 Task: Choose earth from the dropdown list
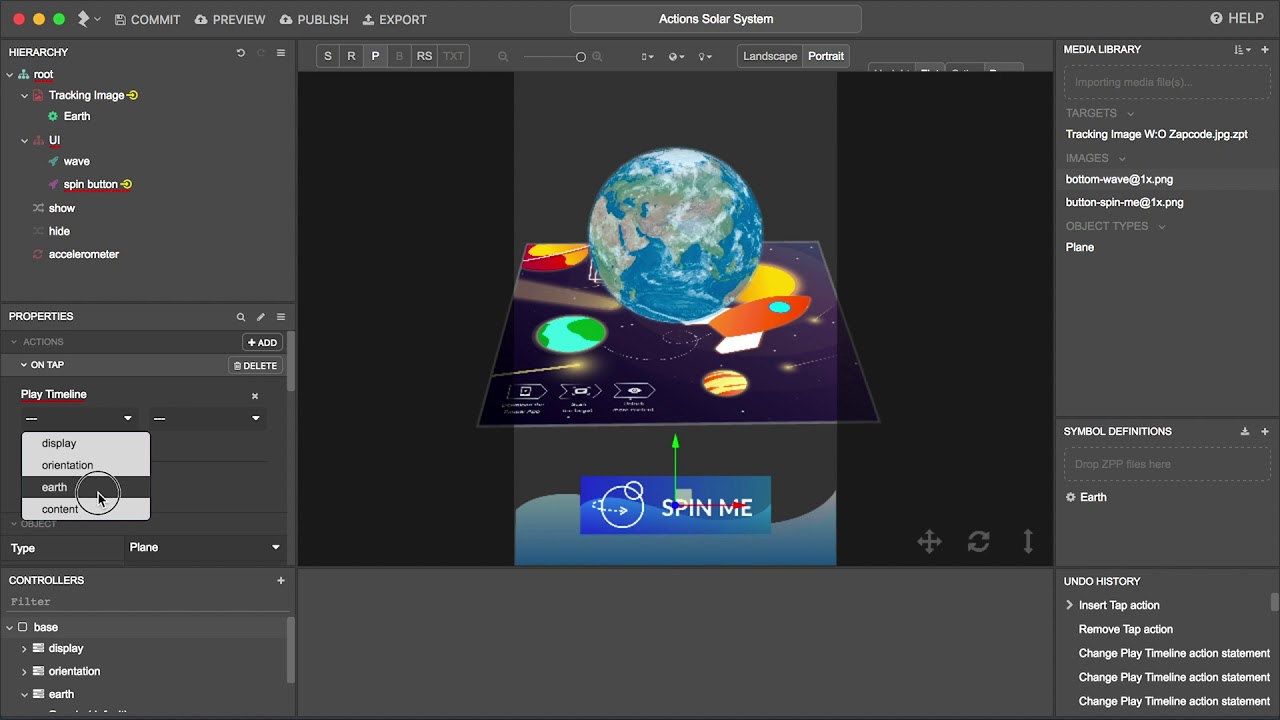(86, 487)
